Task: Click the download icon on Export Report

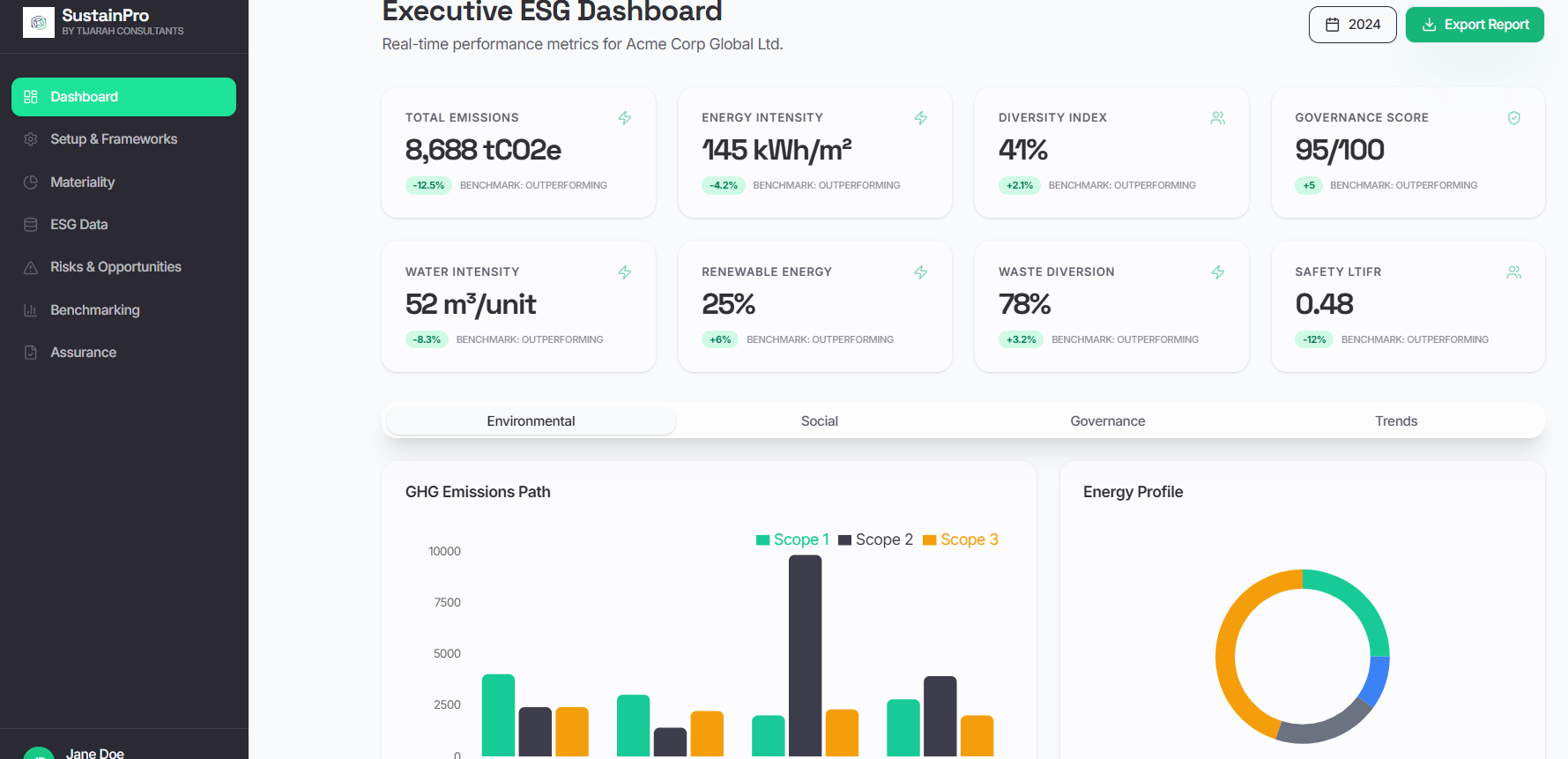Action: click(x=1430, y=25)
